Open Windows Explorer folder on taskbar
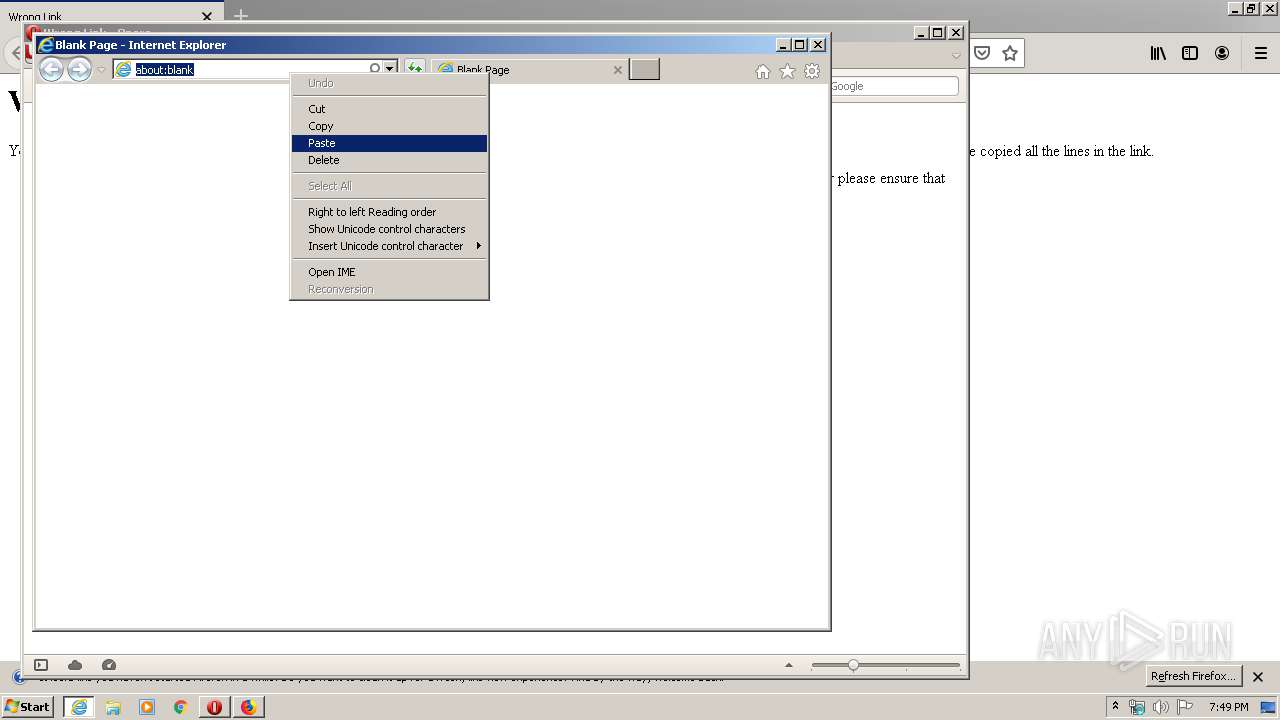Screen dimensions: 1280x720 113,707
